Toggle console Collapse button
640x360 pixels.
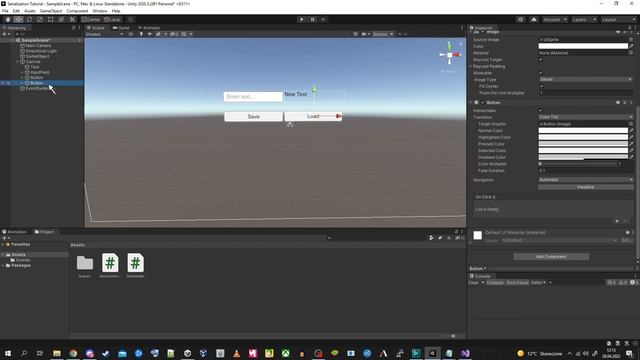495,282
